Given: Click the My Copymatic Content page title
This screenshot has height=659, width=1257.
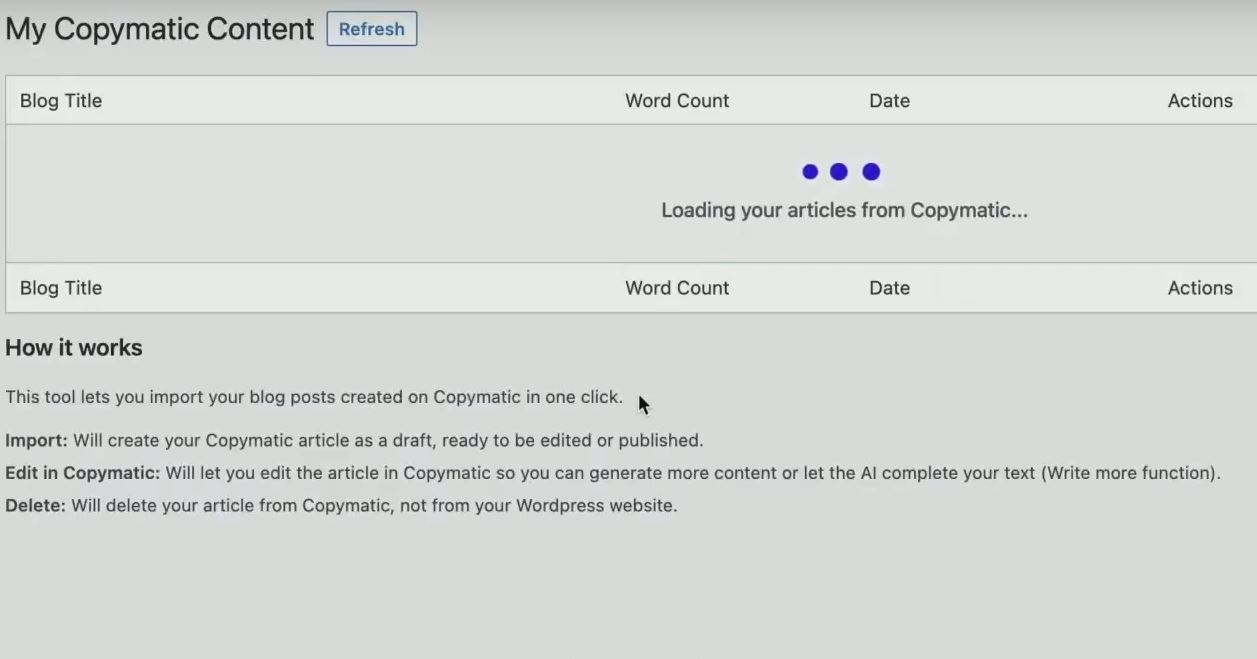Looking at the screenshot, I should 160,29.
